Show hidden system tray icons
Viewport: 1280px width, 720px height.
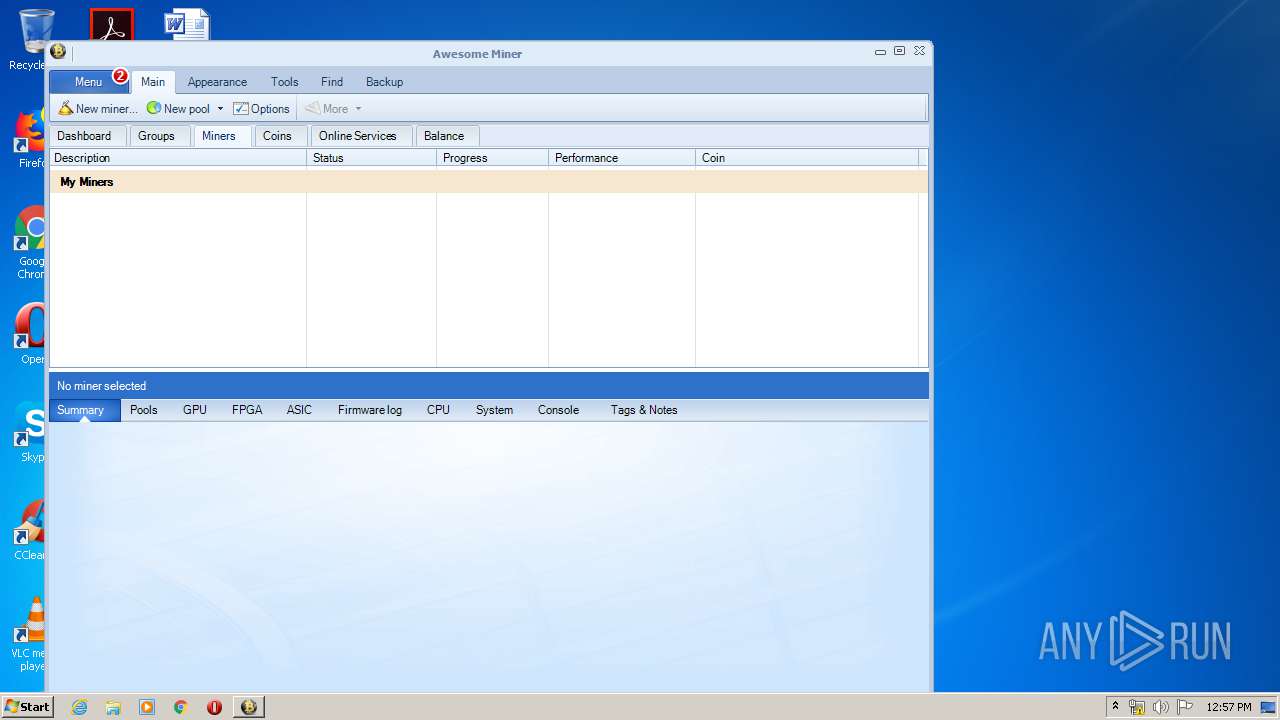click(x=1116, y=707)
